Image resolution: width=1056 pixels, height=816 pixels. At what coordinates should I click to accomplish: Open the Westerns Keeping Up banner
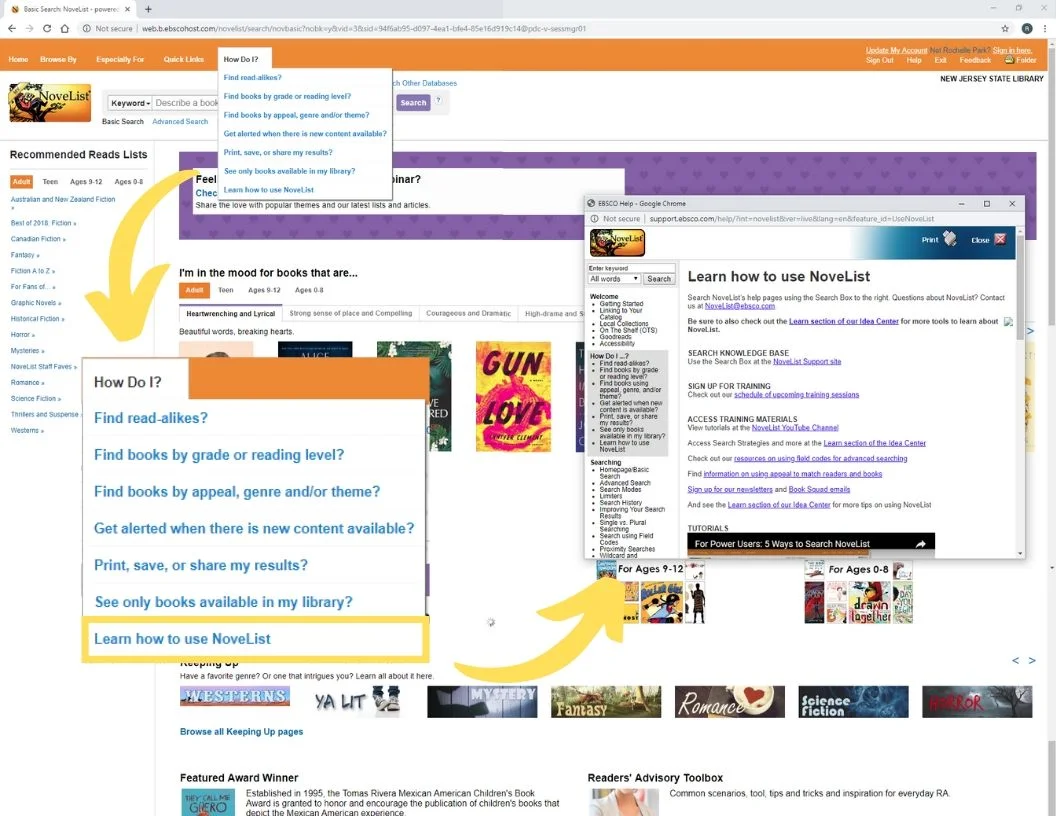[234, 696]
